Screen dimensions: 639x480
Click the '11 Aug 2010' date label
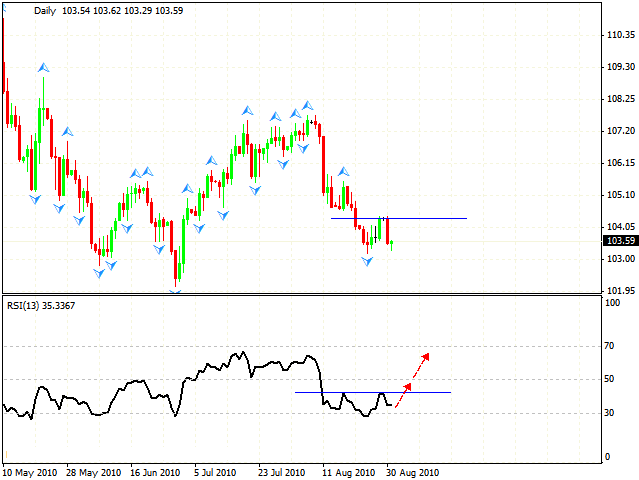348,473
